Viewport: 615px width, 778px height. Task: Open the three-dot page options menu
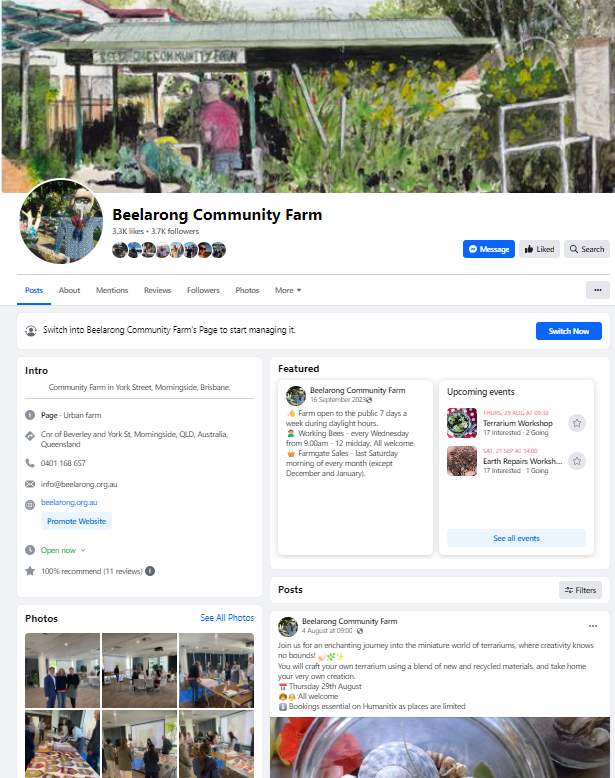click(x=598, y=290)
